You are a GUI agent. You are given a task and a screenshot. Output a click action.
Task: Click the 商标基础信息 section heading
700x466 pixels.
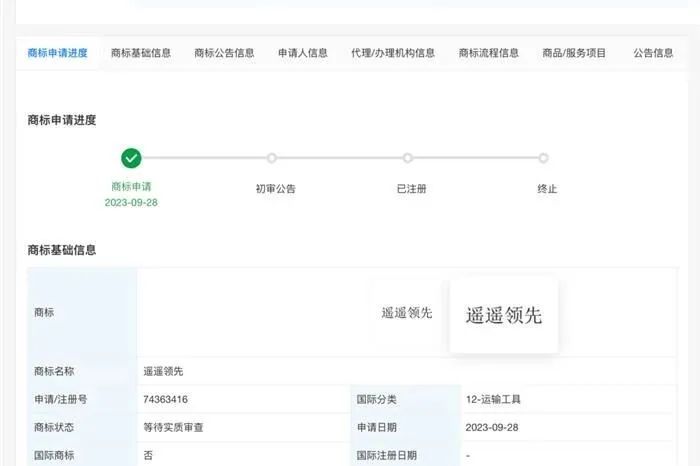(x=62, y=250)
